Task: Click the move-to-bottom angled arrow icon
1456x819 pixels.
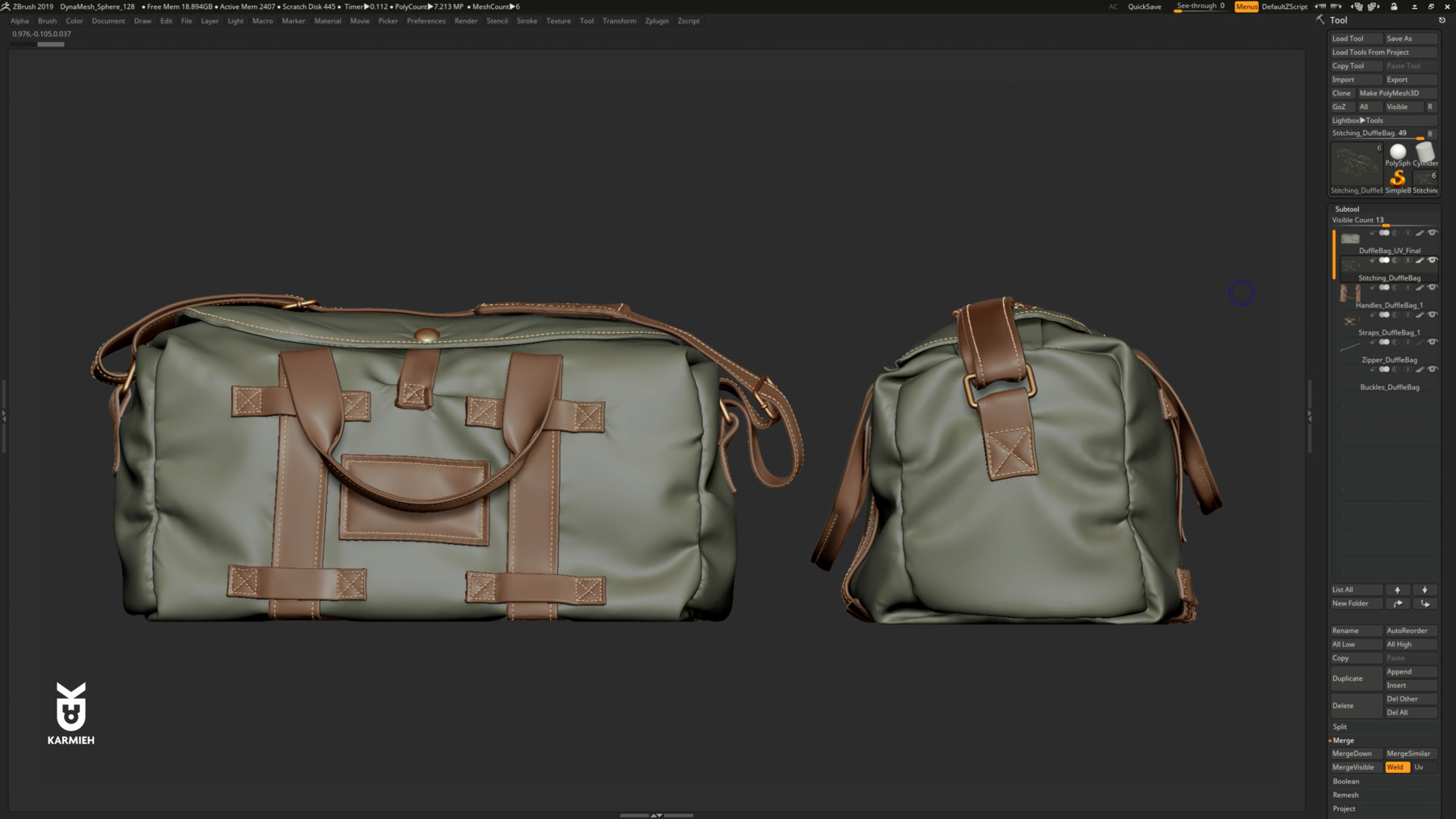Action: pyautogui.click(x=1425, y=604)
